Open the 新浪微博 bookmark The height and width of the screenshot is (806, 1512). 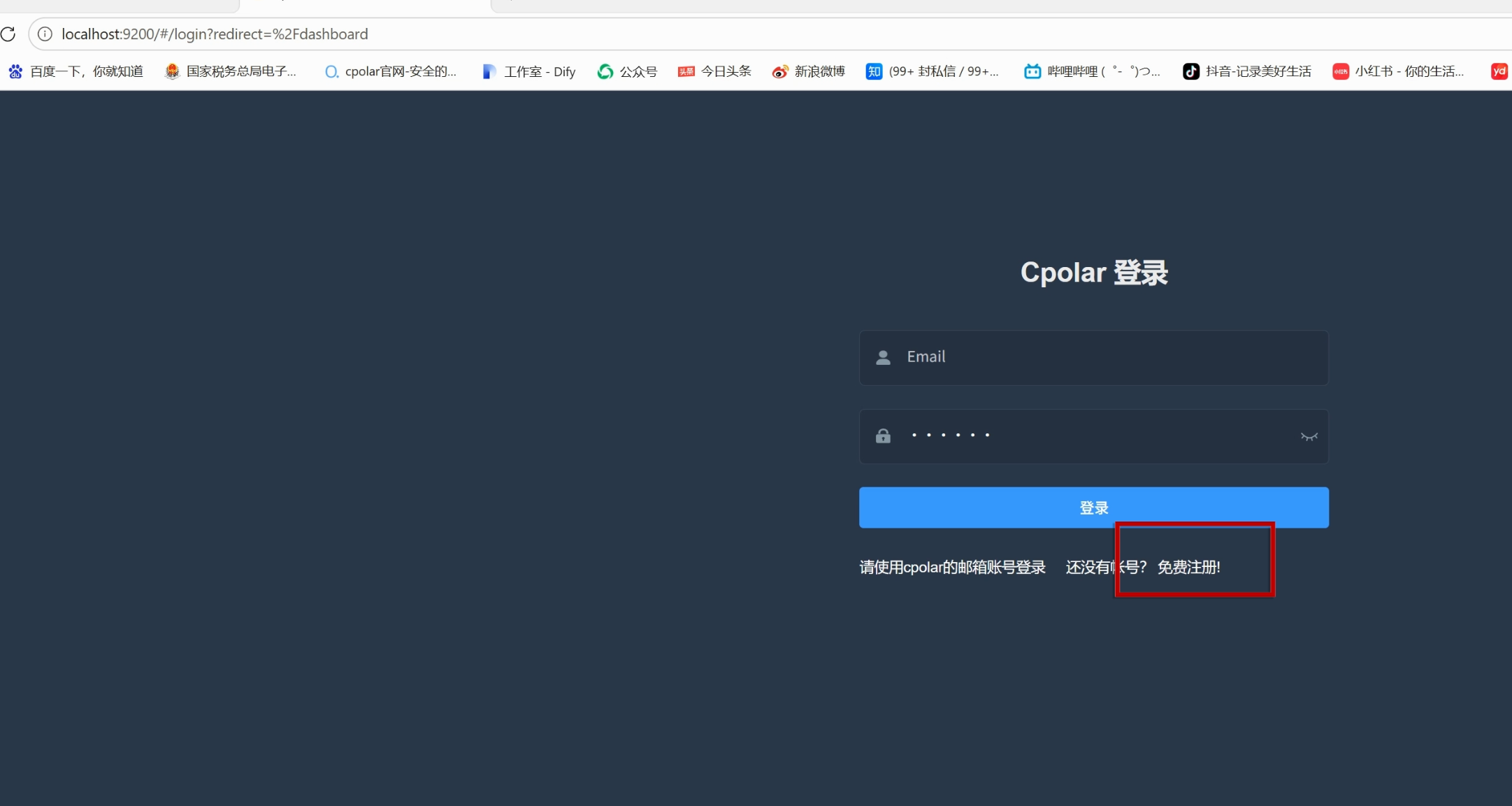click(x=808, y=71)
